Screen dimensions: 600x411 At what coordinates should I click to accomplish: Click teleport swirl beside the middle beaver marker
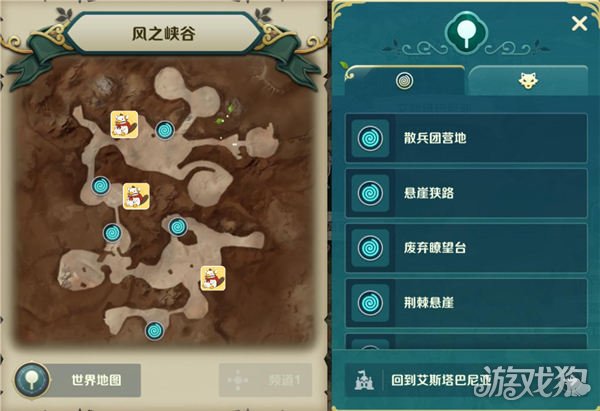tap(101, 186)
